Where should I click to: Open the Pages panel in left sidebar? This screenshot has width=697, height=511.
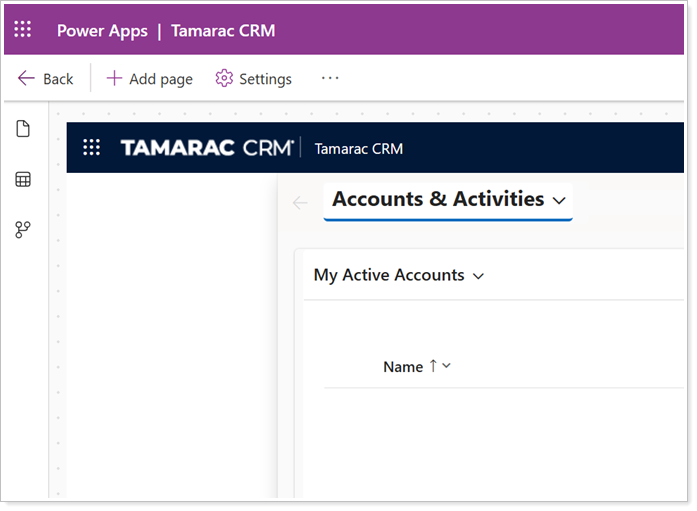[x=23, y=129]
